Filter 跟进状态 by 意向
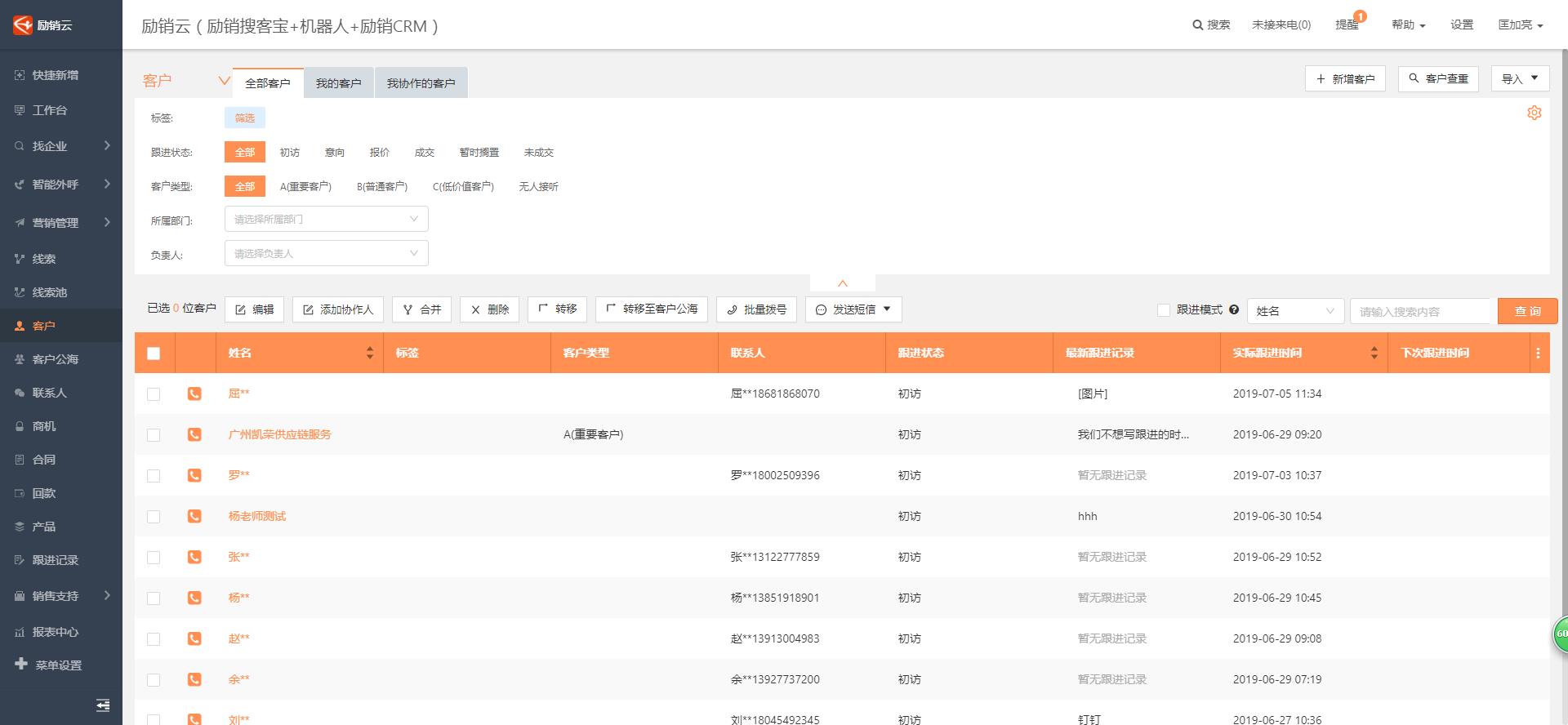Screen dimensions: 1568x725 [335, 153]
